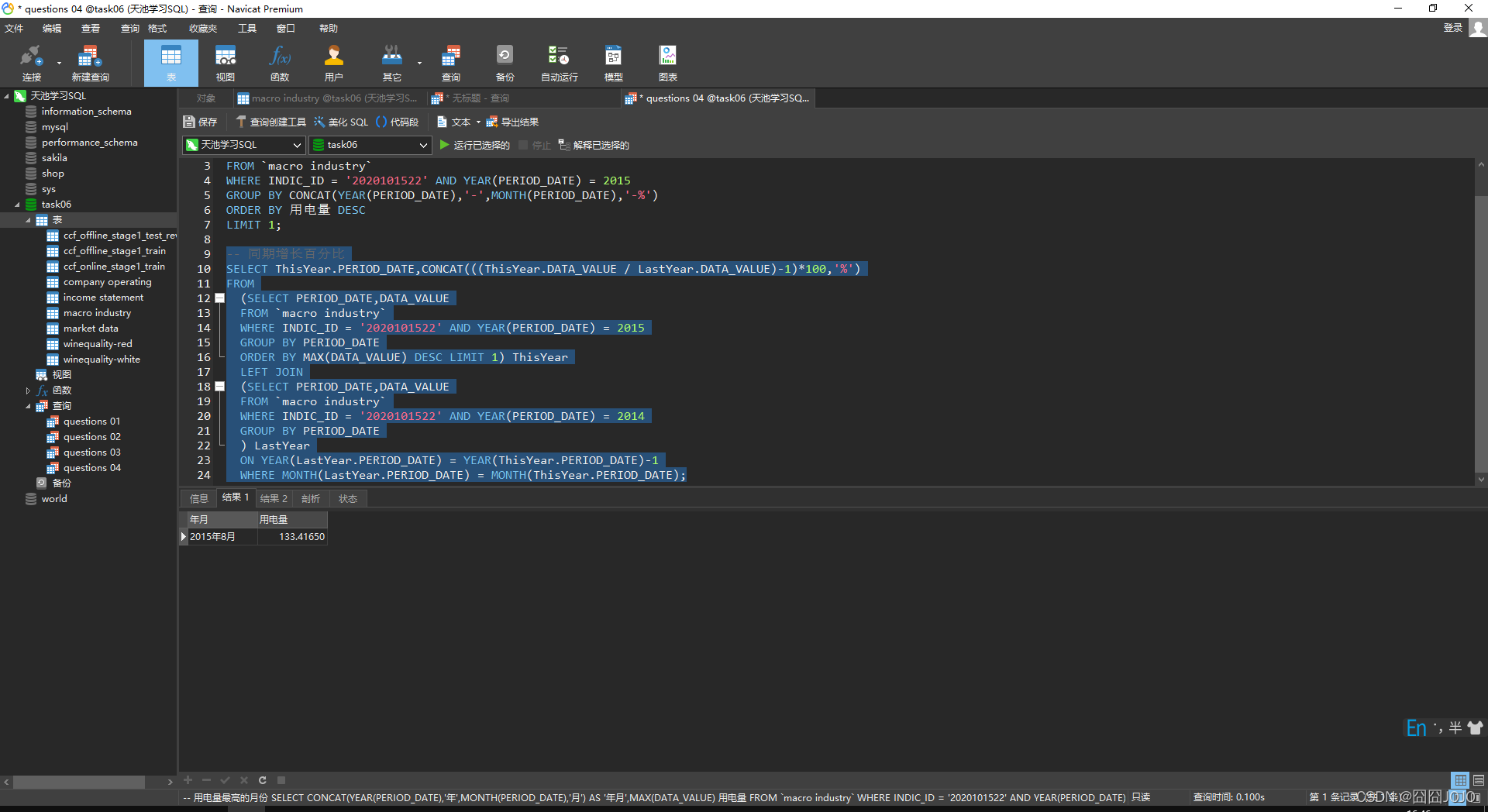Open the 图表 (Chart) toolbar icon
Viewport: 1488px width, 812px height.
(668, 63)
